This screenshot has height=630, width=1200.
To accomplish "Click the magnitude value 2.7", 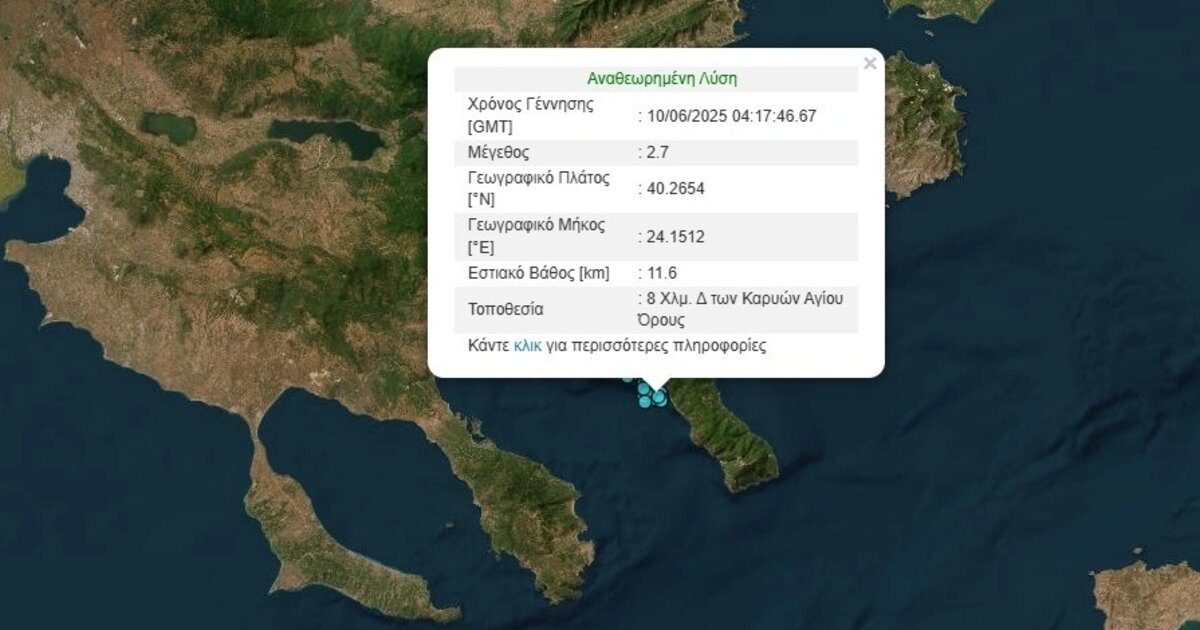I will [x=659, y=153].
